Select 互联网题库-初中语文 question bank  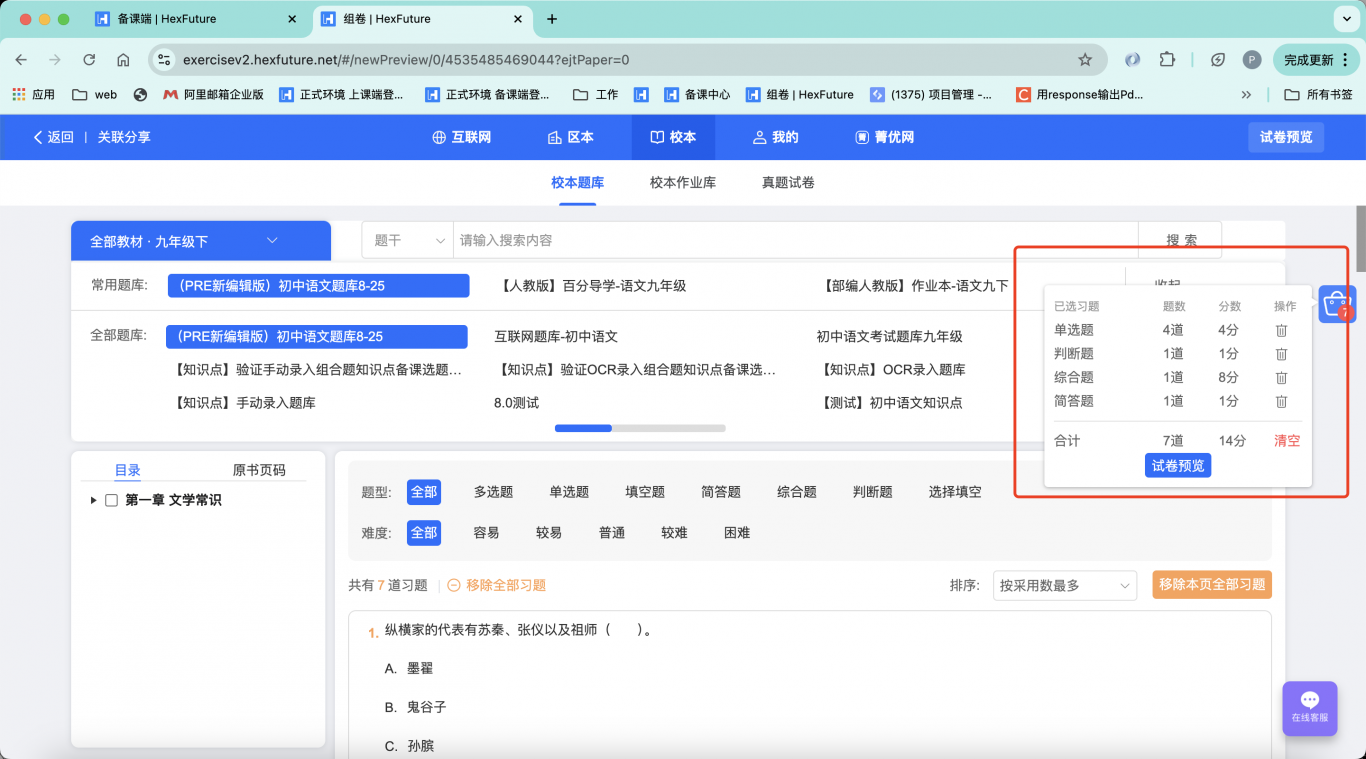(x=556, y=337)
